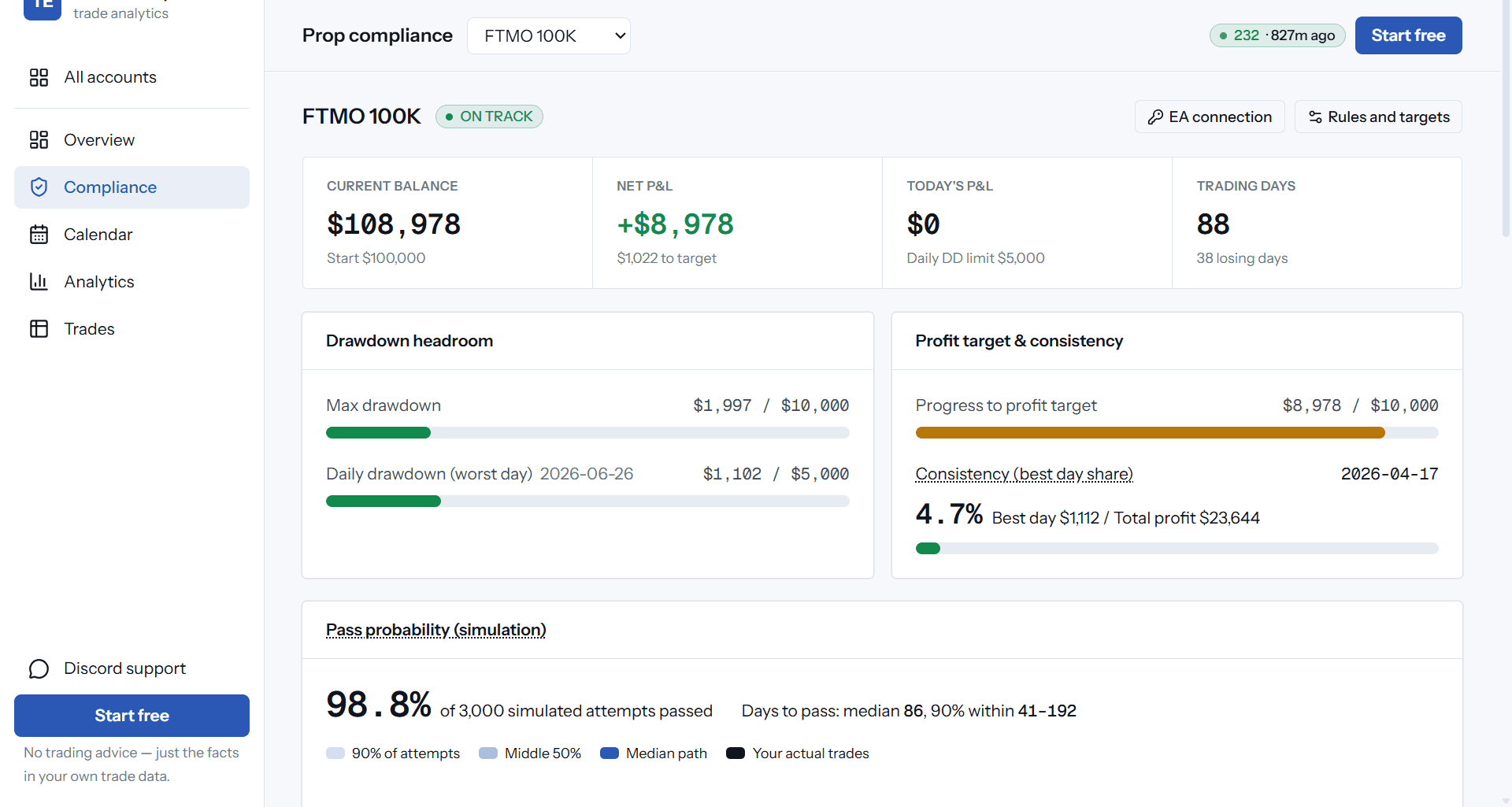
Task: Navigate to Calendar
Action: coord(132,235)
